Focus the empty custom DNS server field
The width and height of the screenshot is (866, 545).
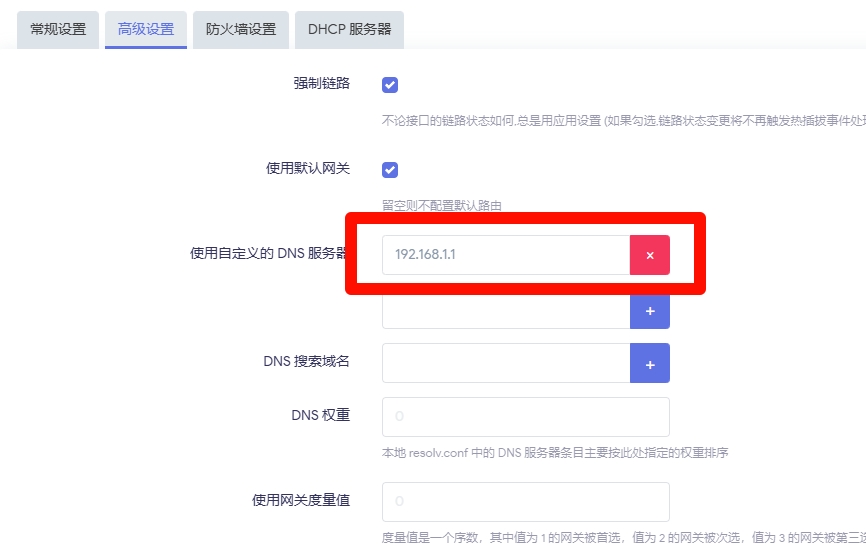[x=505, y=311]
